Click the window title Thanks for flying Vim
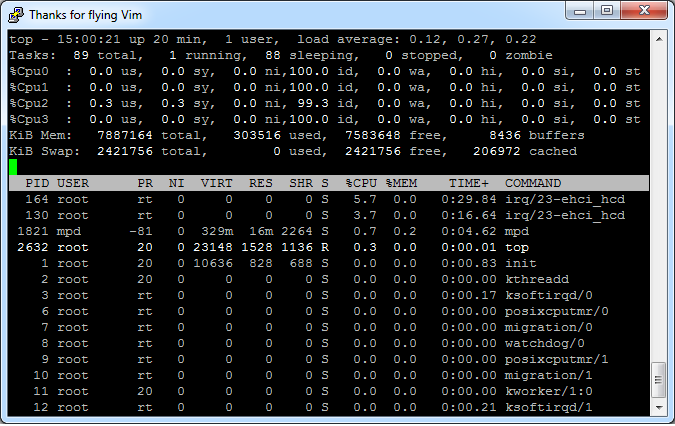The width and height of the screenshot is (675, 426). (x=86, y=15)
